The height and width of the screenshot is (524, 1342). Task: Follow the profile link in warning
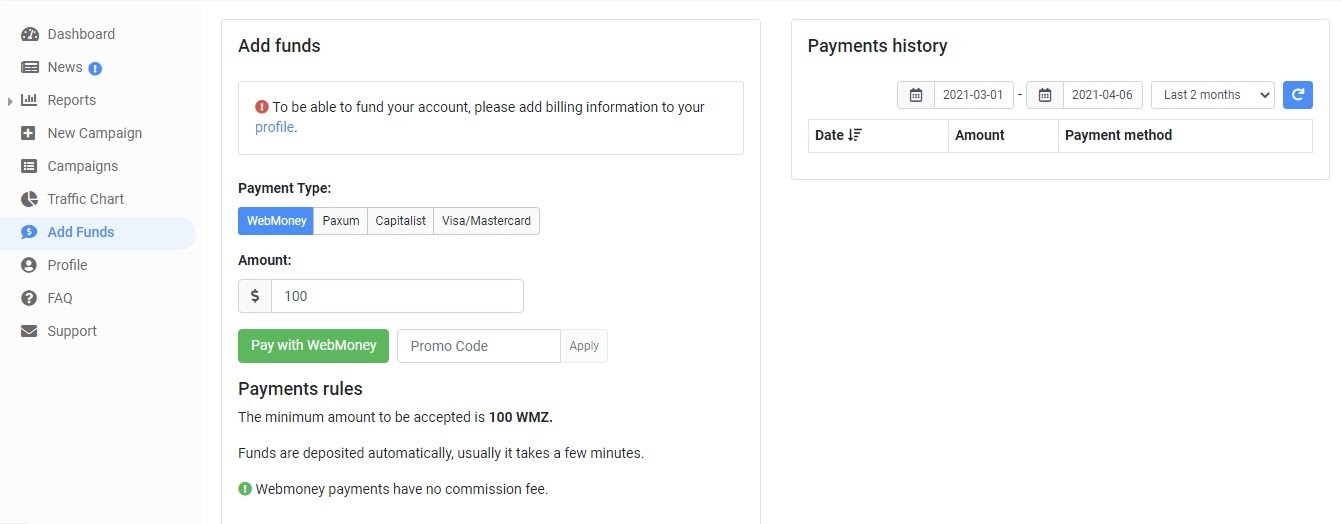tap(275, 127)
